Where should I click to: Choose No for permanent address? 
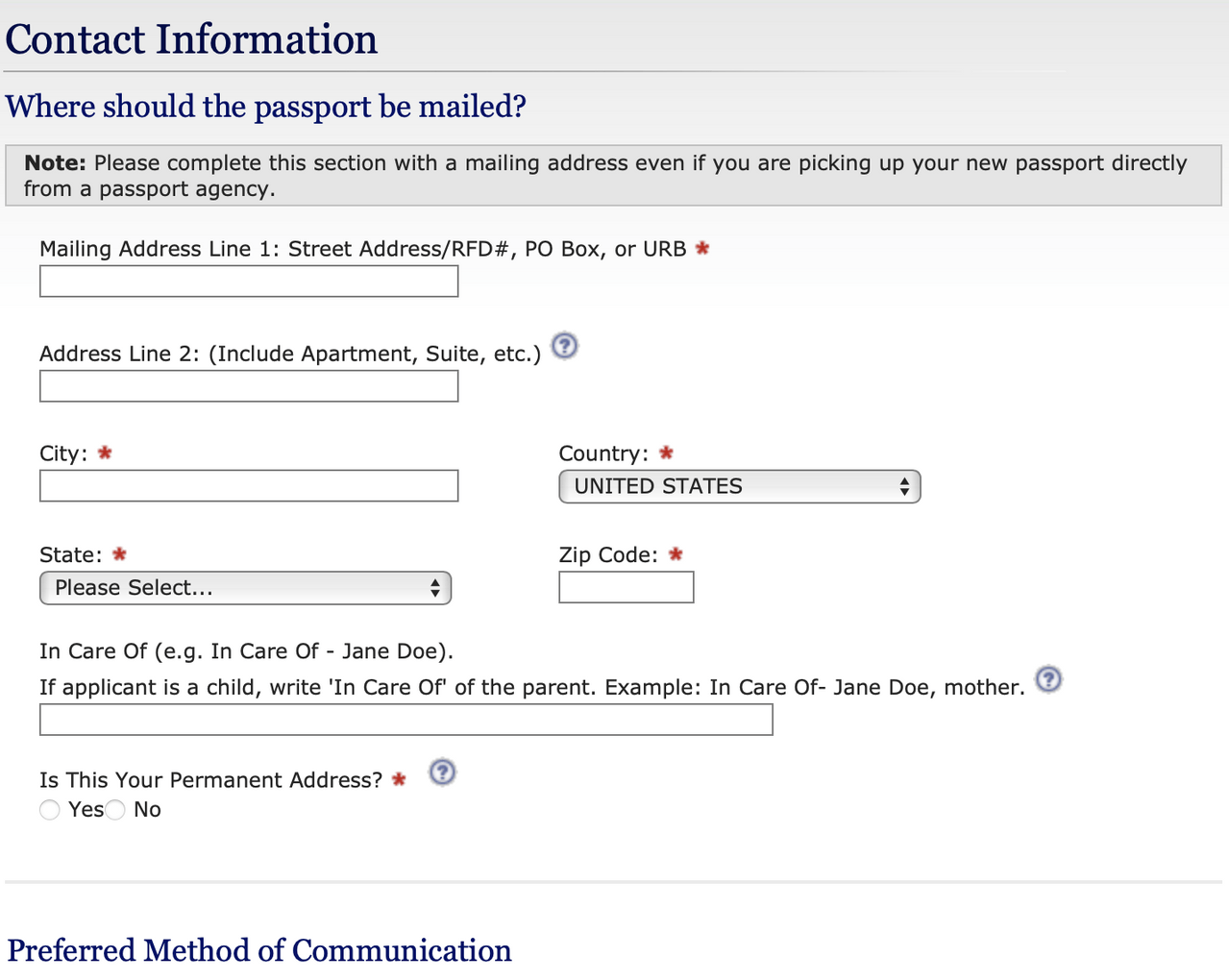tap(115, 810)
